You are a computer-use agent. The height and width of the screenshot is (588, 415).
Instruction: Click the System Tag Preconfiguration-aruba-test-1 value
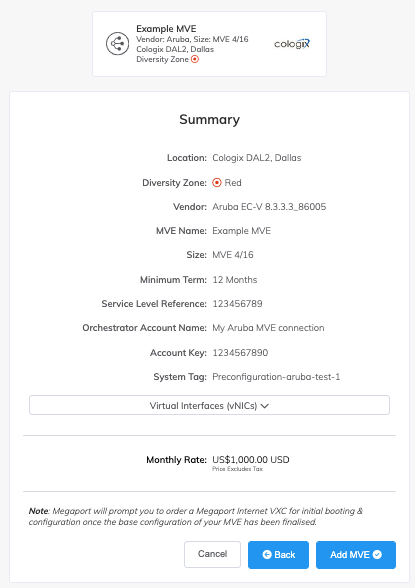[x=276, y=377]
